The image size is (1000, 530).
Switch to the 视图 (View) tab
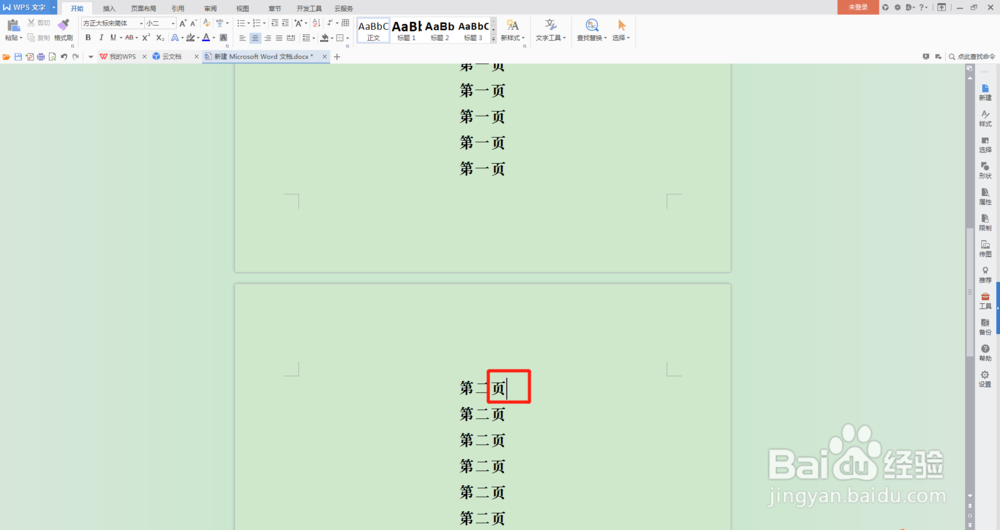[x=243, y=8]
